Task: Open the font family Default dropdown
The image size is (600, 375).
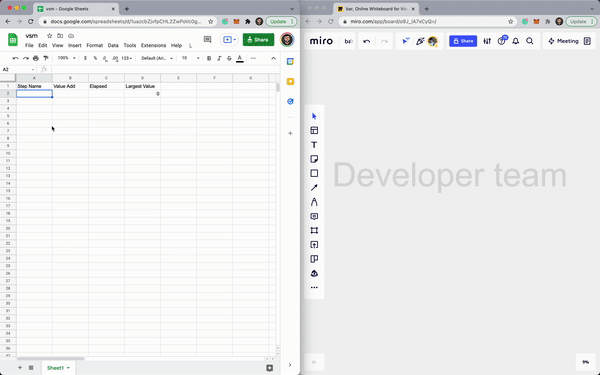Action: [157, 58]
